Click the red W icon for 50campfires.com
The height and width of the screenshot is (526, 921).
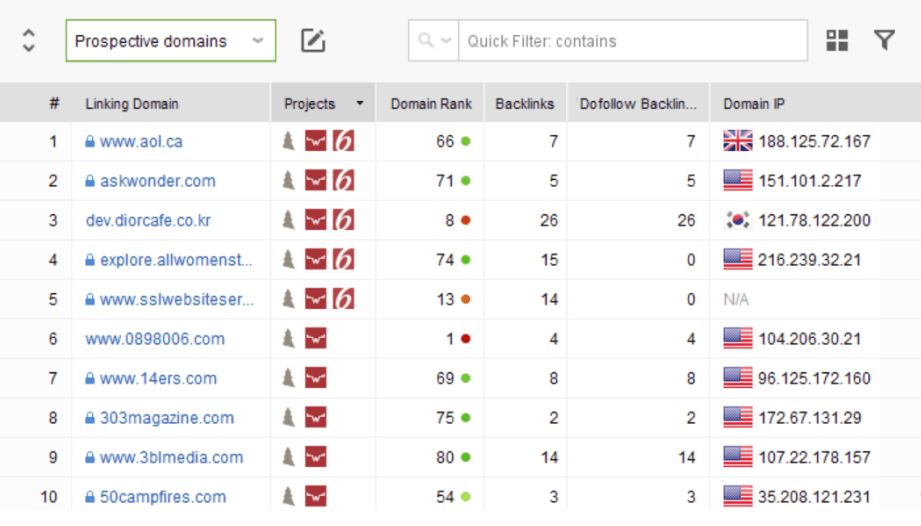(x=315, y=496)
